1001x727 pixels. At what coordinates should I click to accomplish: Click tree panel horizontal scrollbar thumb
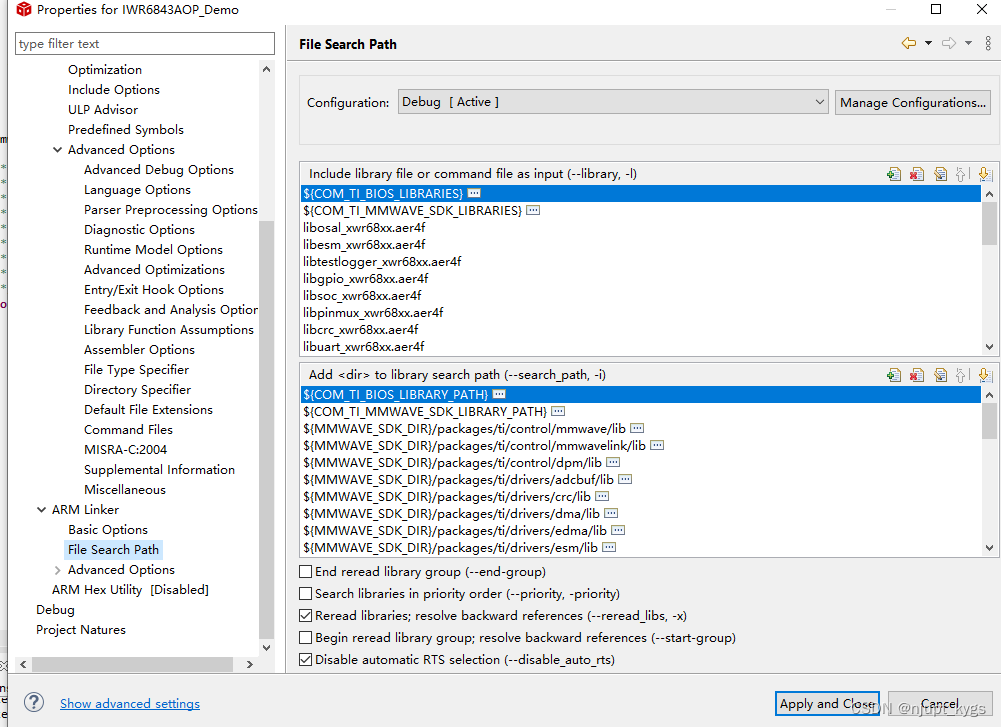[132, 664]
